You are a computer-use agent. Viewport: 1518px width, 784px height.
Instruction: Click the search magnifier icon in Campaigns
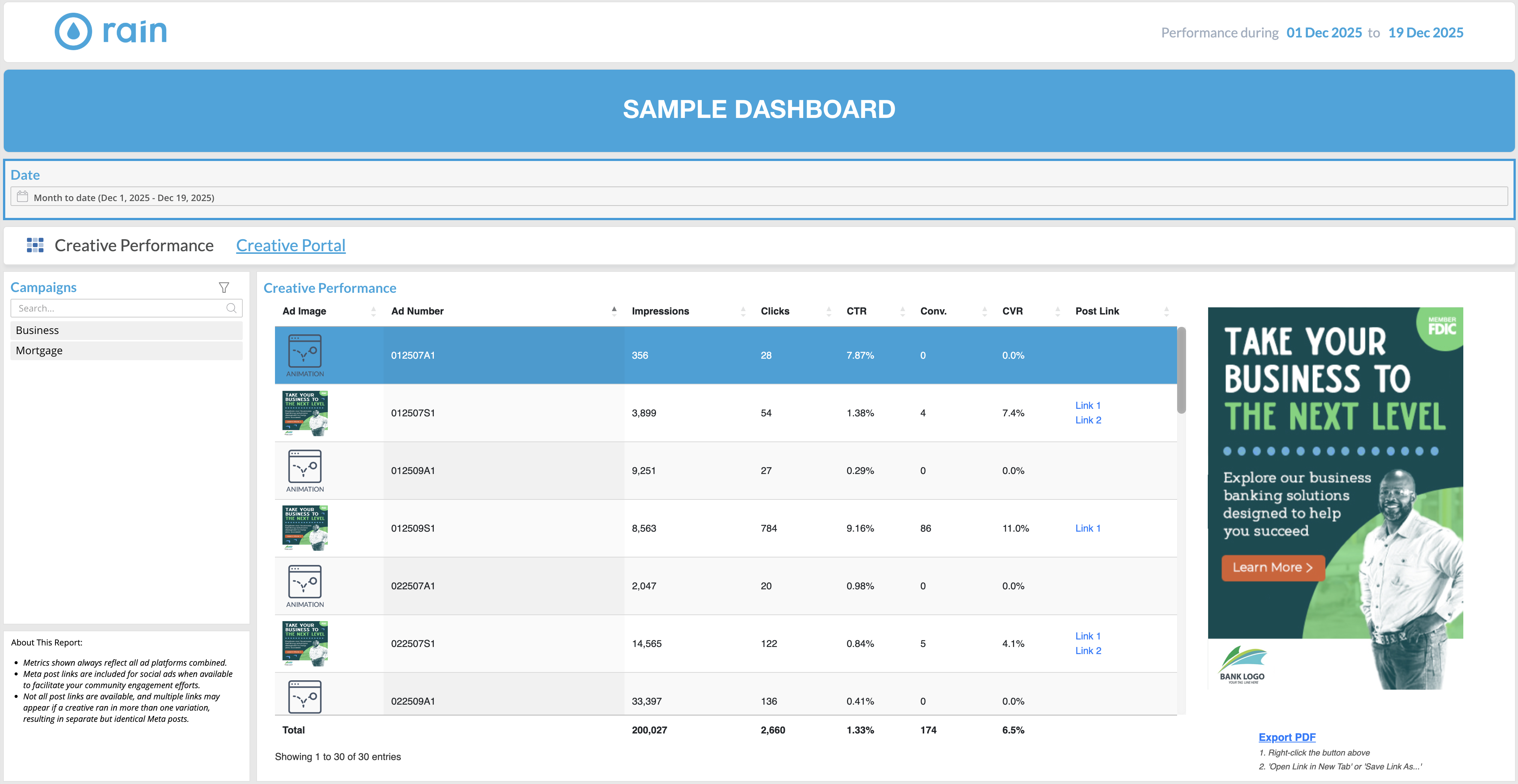coord(231,308)
